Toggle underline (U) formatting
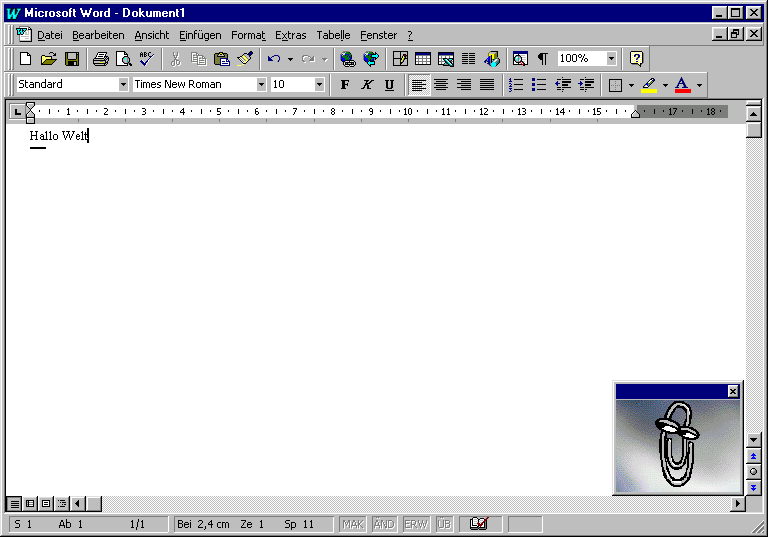 [389, 84]
